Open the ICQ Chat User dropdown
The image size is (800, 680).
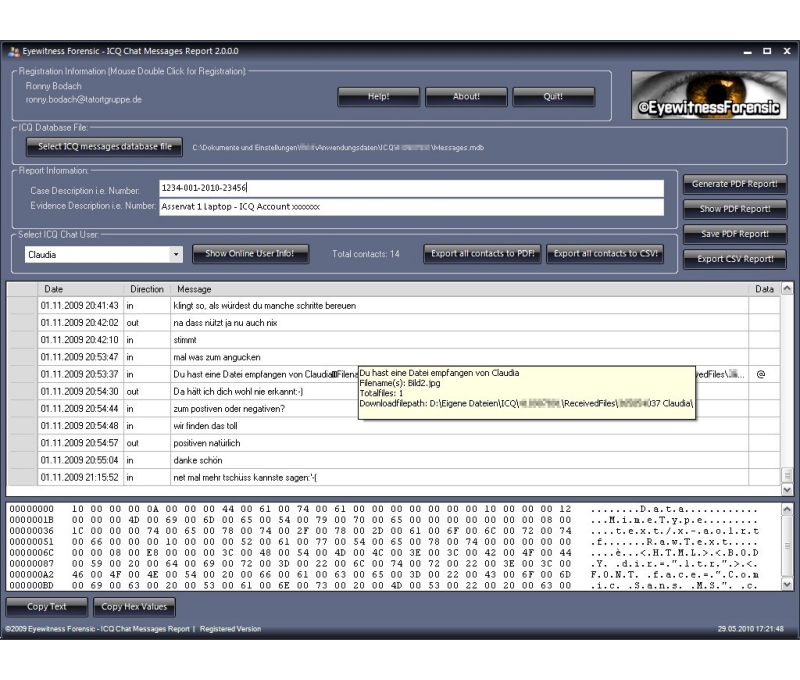[x=177, y=254]
